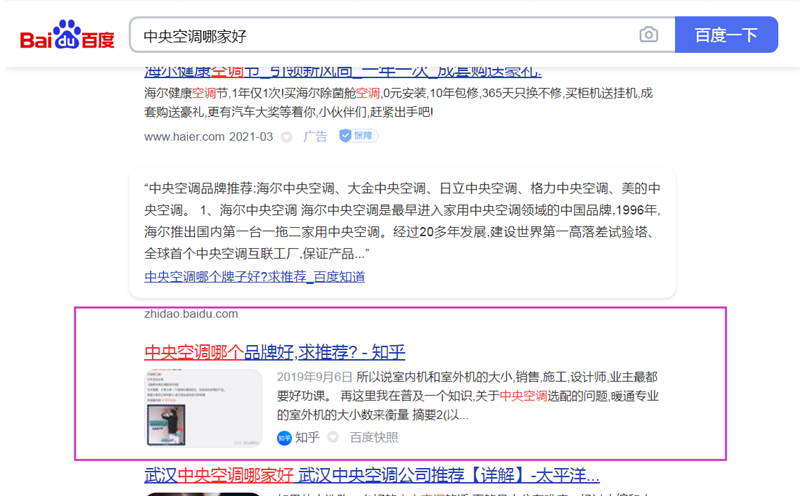The image size is (800, 496).
Task: Open the Haier 海尔健康空调节 ad title link
Action: (343, 72)
